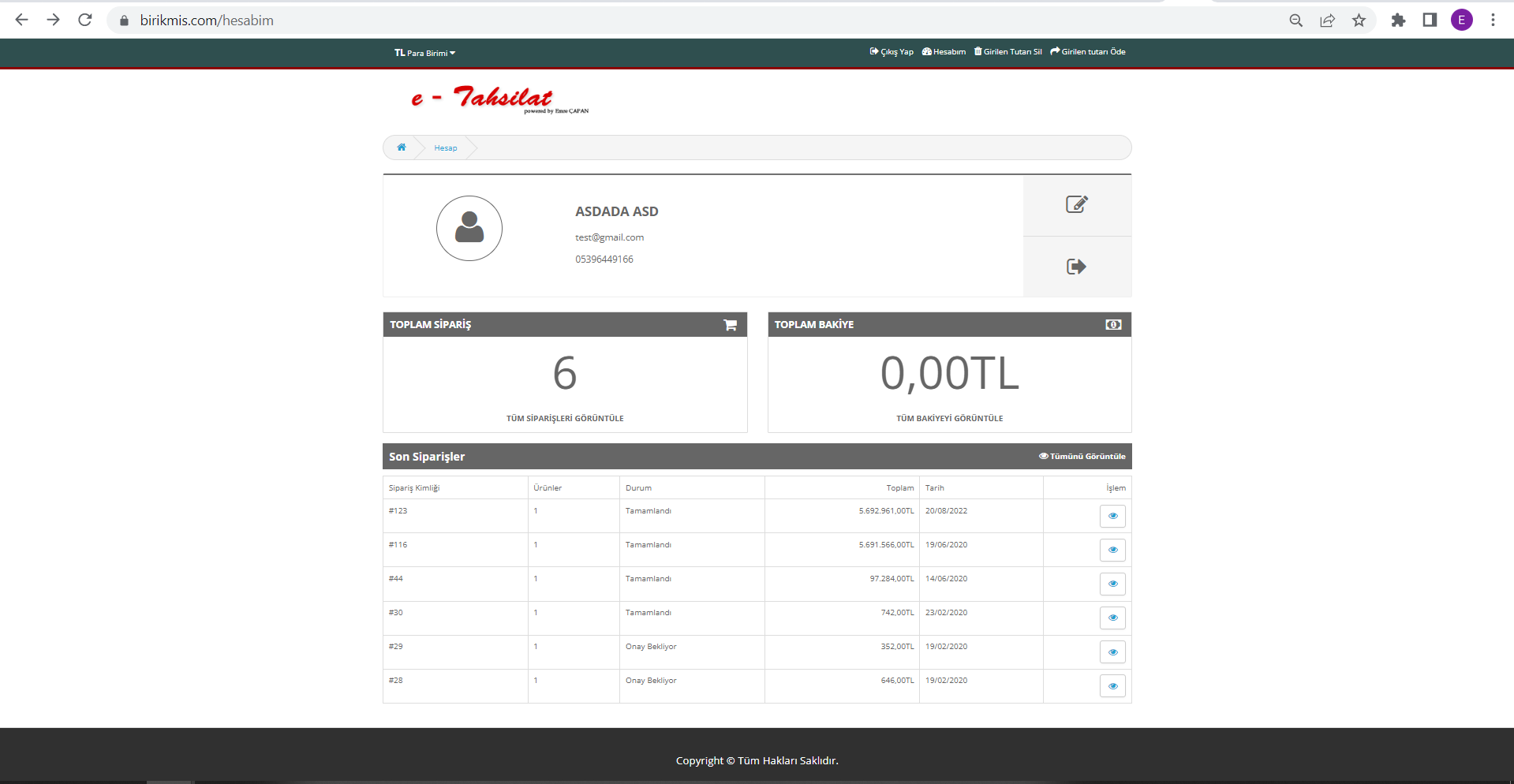1514x784 pixels.
Task: View order #123 with eye icon
Action: click(x=1112, y=516)
